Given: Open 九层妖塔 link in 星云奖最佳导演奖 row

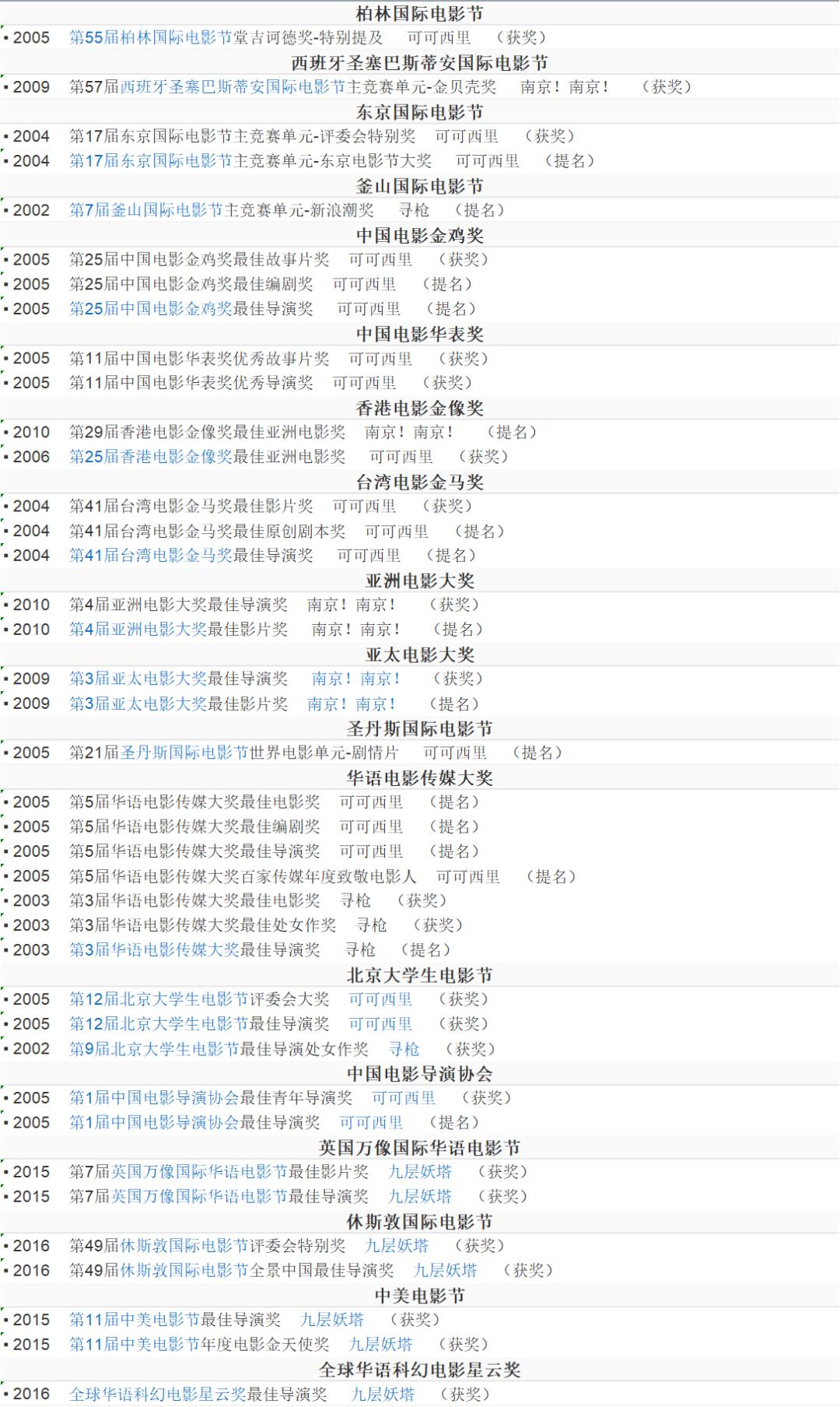Looking at the screenshot, I should [x=383, y=1394].
